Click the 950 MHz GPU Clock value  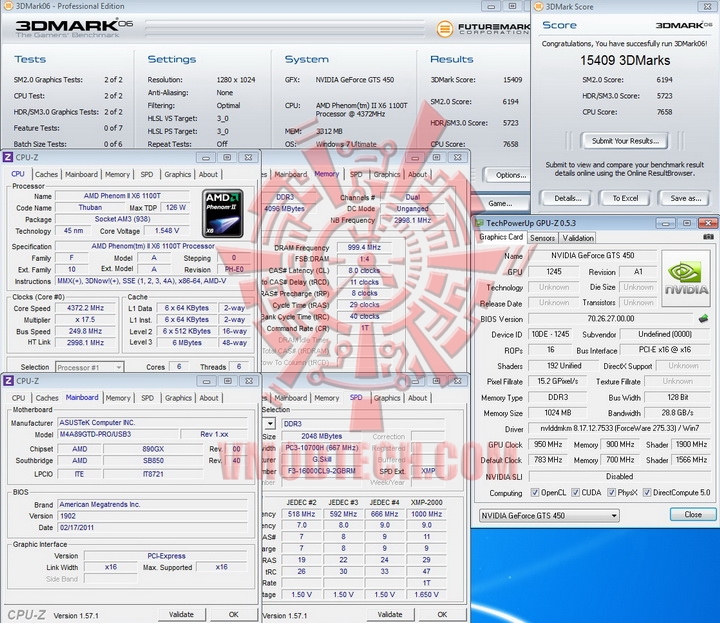coord(548,444)
